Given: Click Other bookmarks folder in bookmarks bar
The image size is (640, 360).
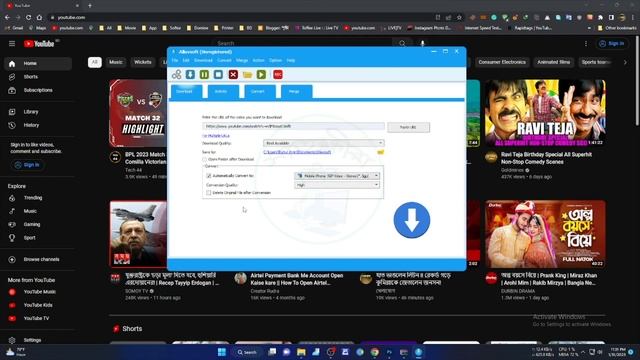Looking at the screenshot, I should pyautogui.click(x=617, y=28).
